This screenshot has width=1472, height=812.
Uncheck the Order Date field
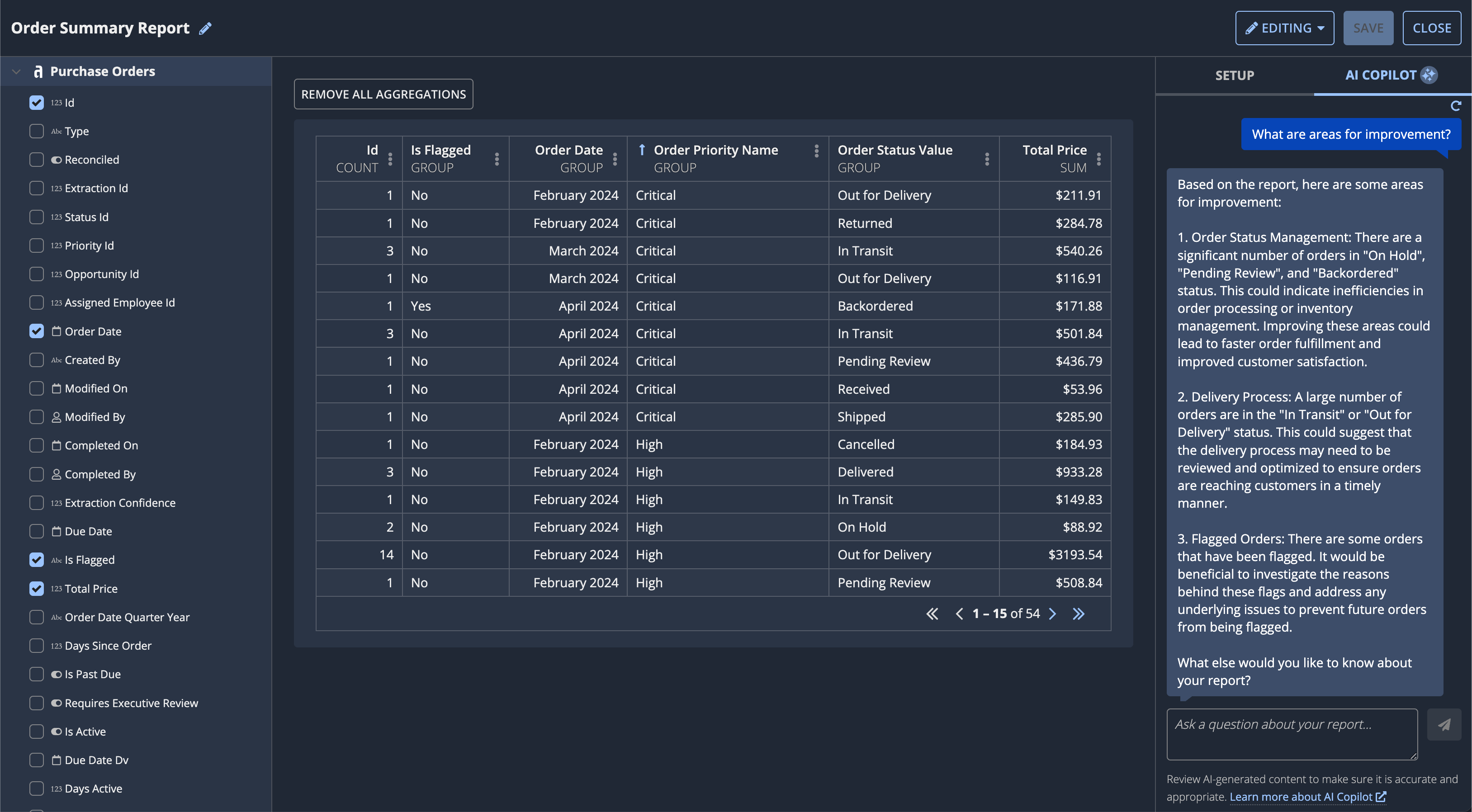[37, 331]
